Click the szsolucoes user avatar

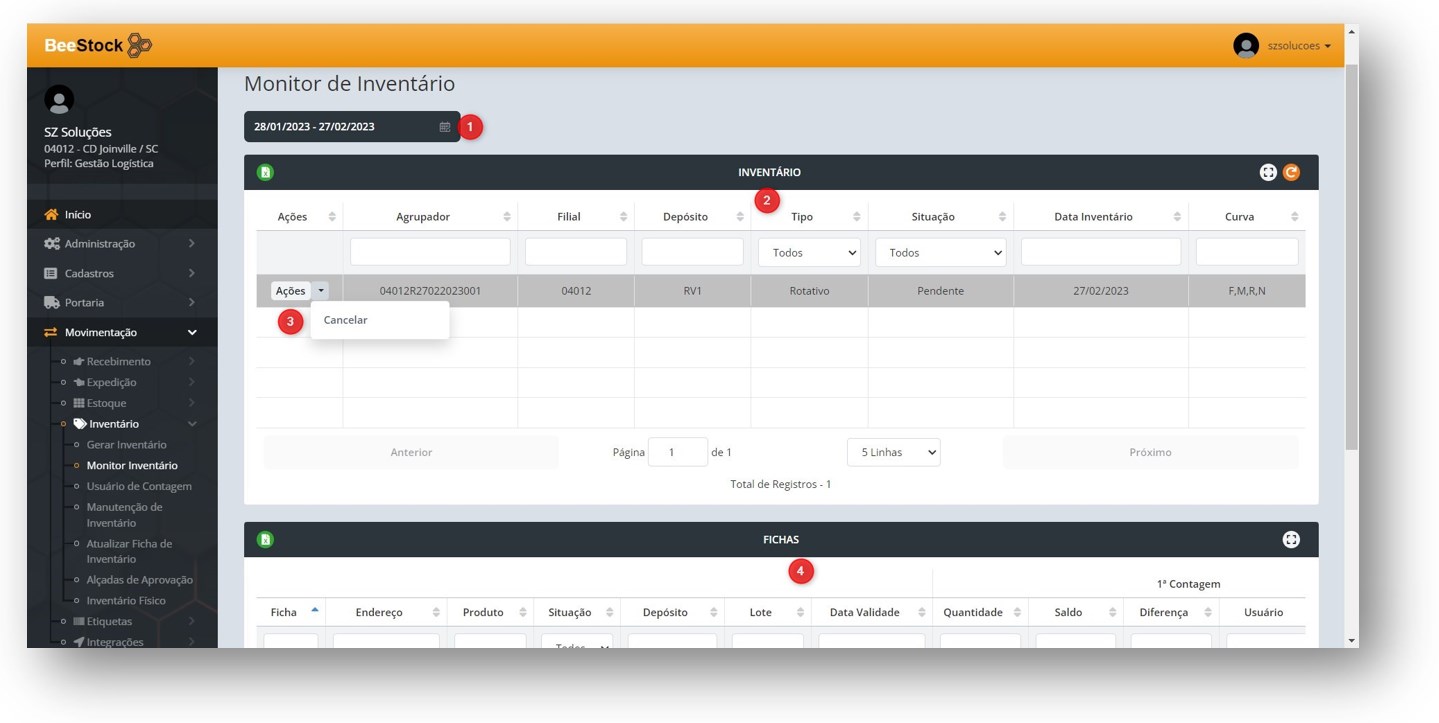[1245, 46]
